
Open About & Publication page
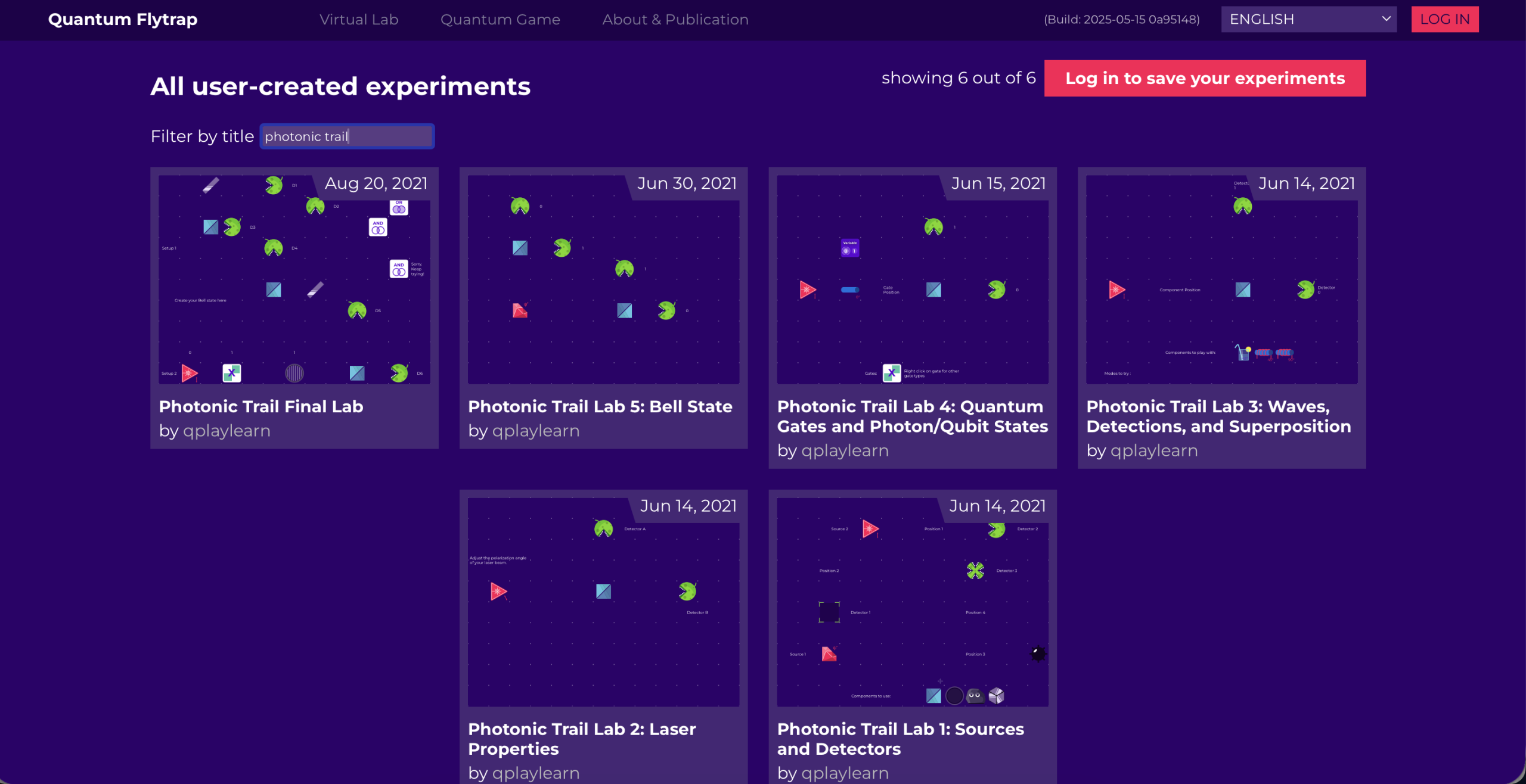coord(675,19)
